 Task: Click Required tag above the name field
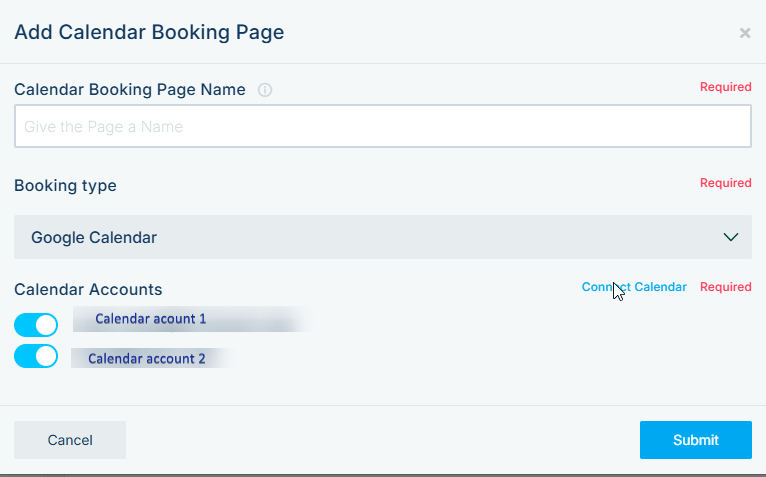click(725, 87)
